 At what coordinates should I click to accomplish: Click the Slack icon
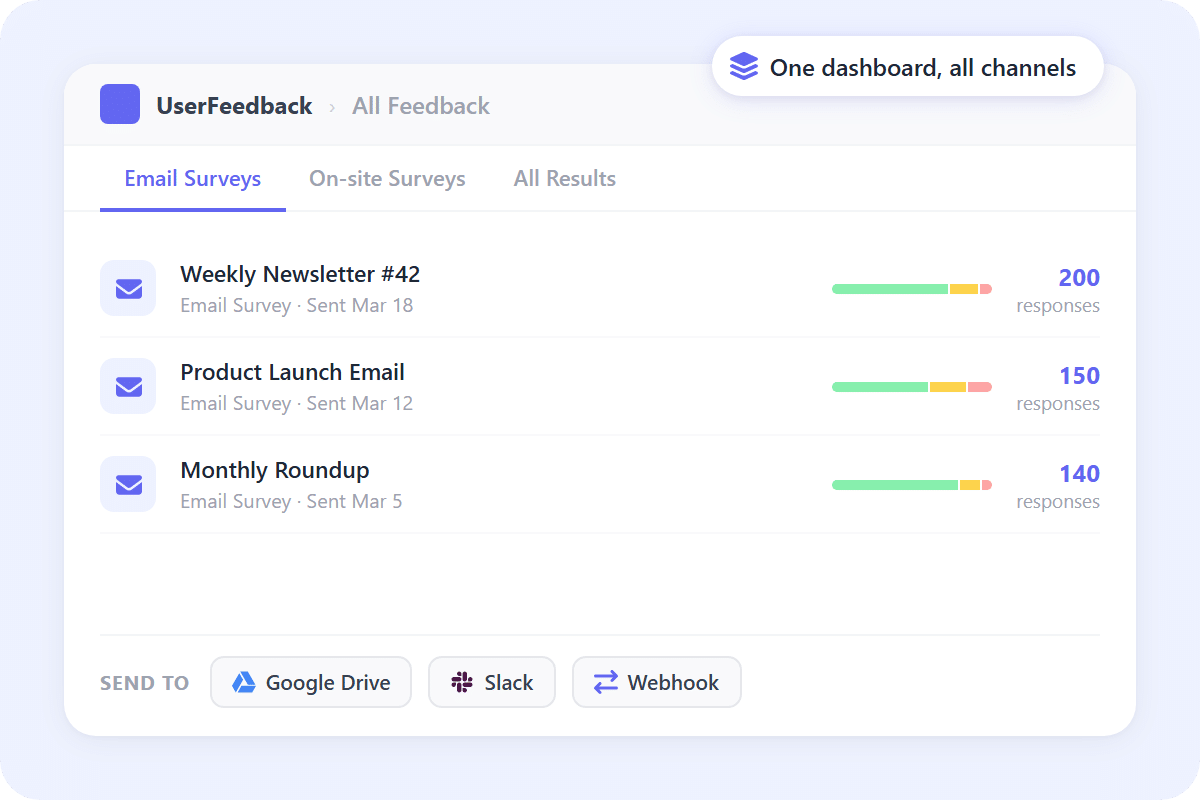pos(462,682)
